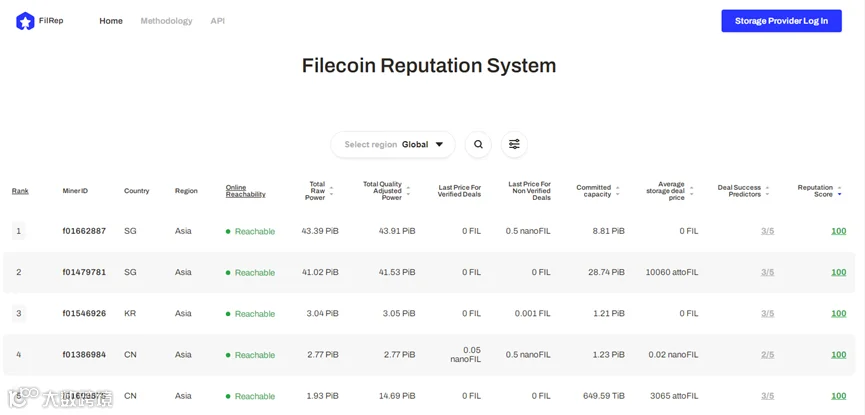Sort by Committed capacity arrows
This screenshot has height=415, width=865.
tap(618, 191)
